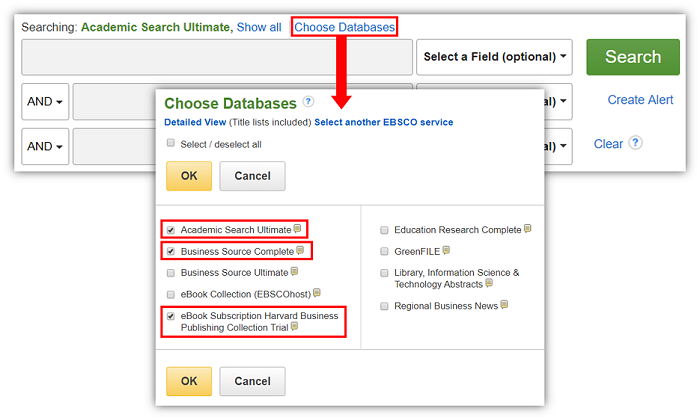700x420 pixels.
Task: Click the top Cancel button
Action: [x=252, y=176]
